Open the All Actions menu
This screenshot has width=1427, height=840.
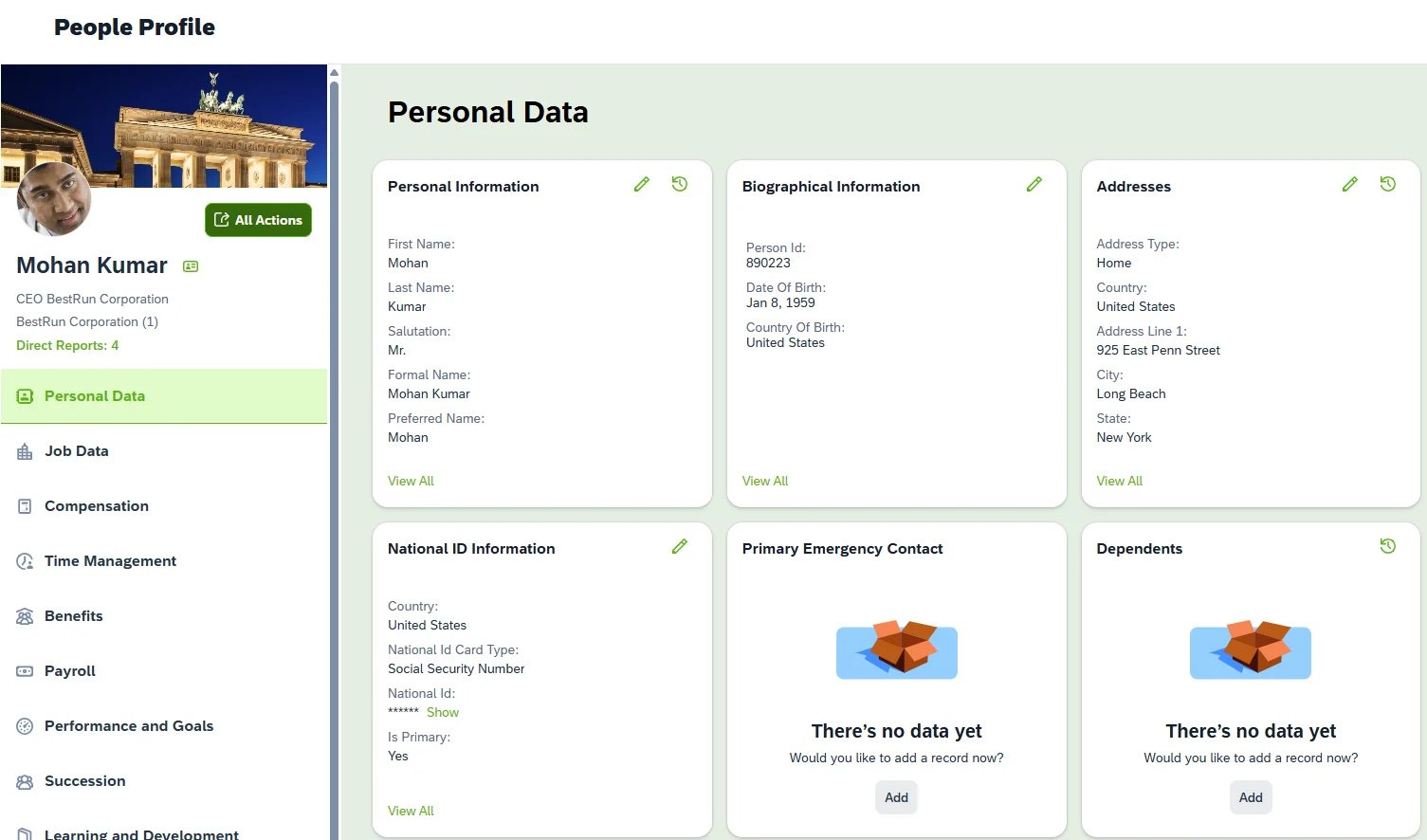click(x=258, y=220)
